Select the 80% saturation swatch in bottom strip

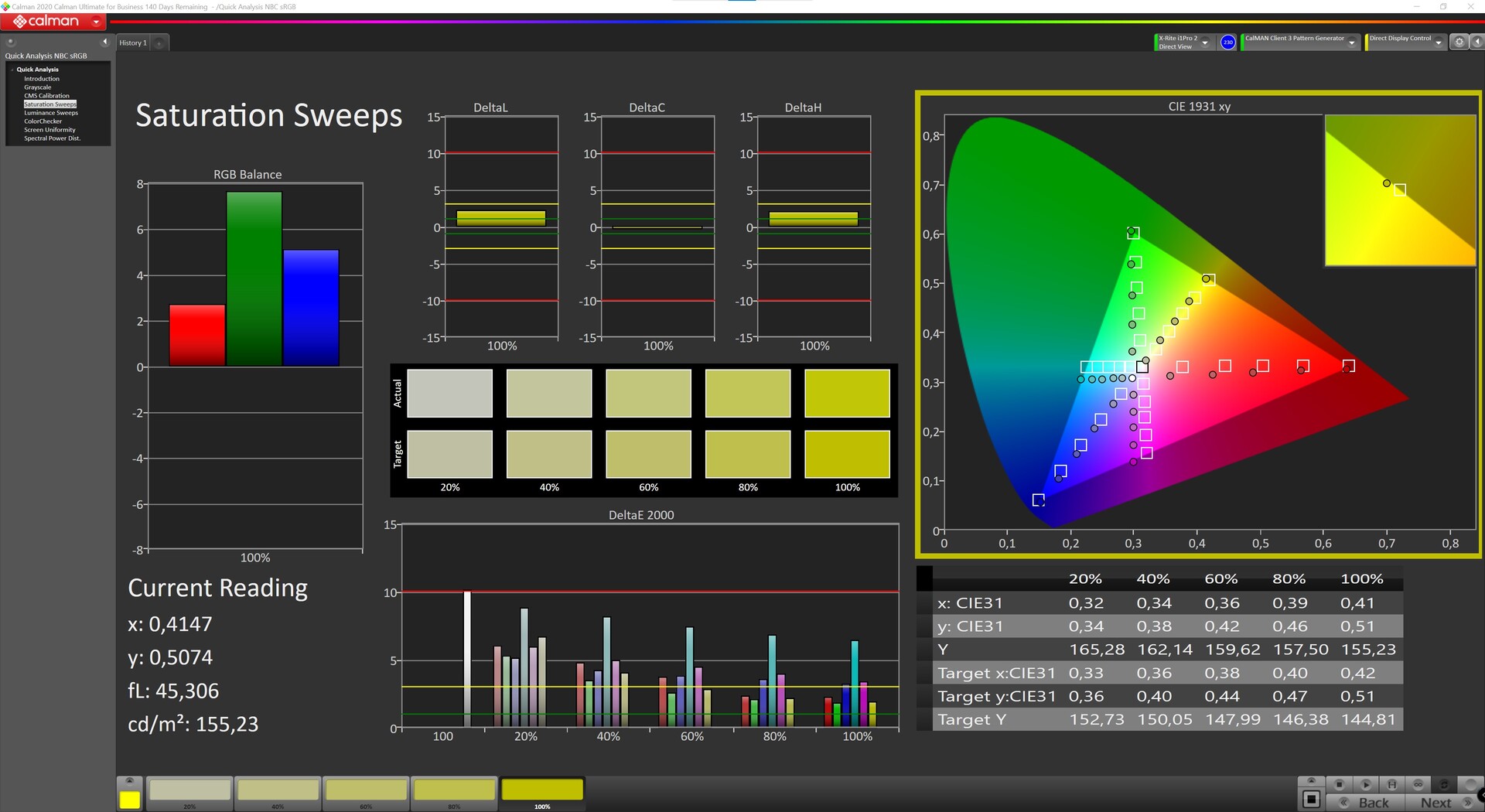(x=454, y=794)
